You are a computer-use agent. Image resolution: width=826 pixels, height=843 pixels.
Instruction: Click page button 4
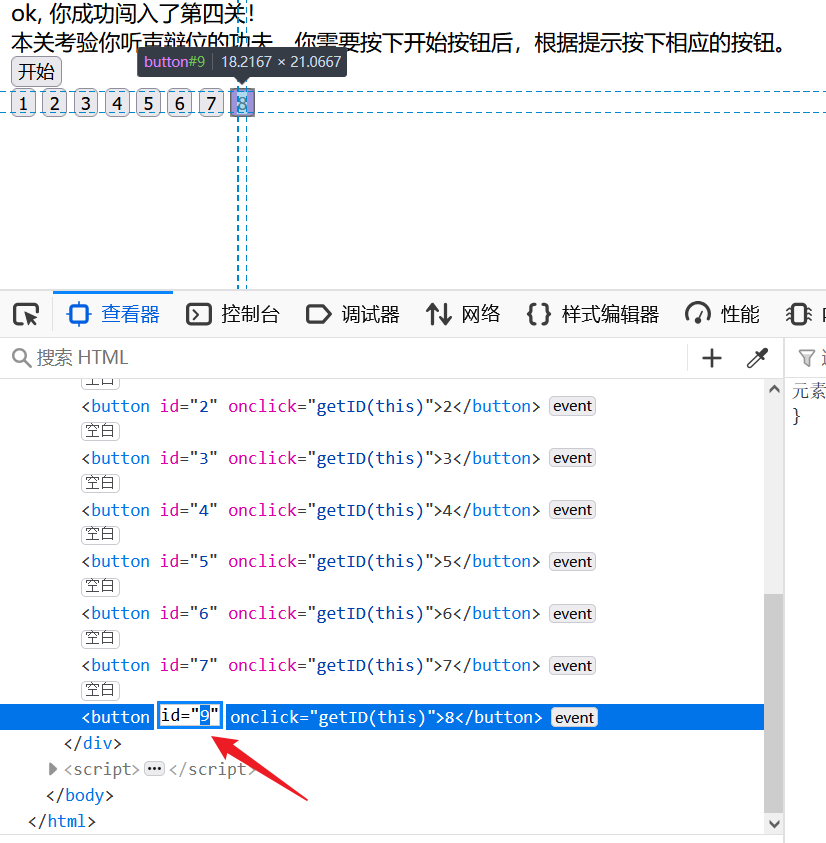point(117,103)
